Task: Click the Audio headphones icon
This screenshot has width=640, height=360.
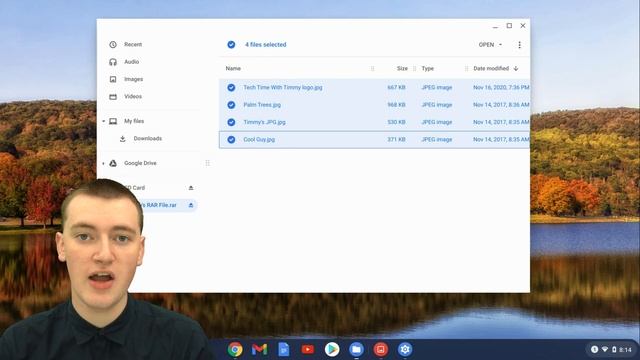Action: click(113, 62)
